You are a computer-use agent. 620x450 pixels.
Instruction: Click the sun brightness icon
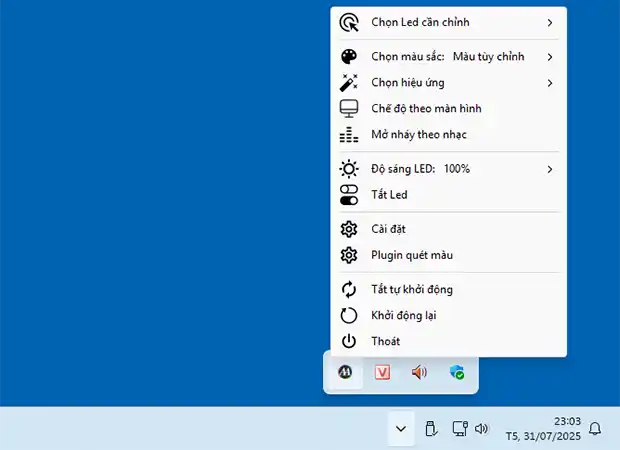(x=349, y=169)
